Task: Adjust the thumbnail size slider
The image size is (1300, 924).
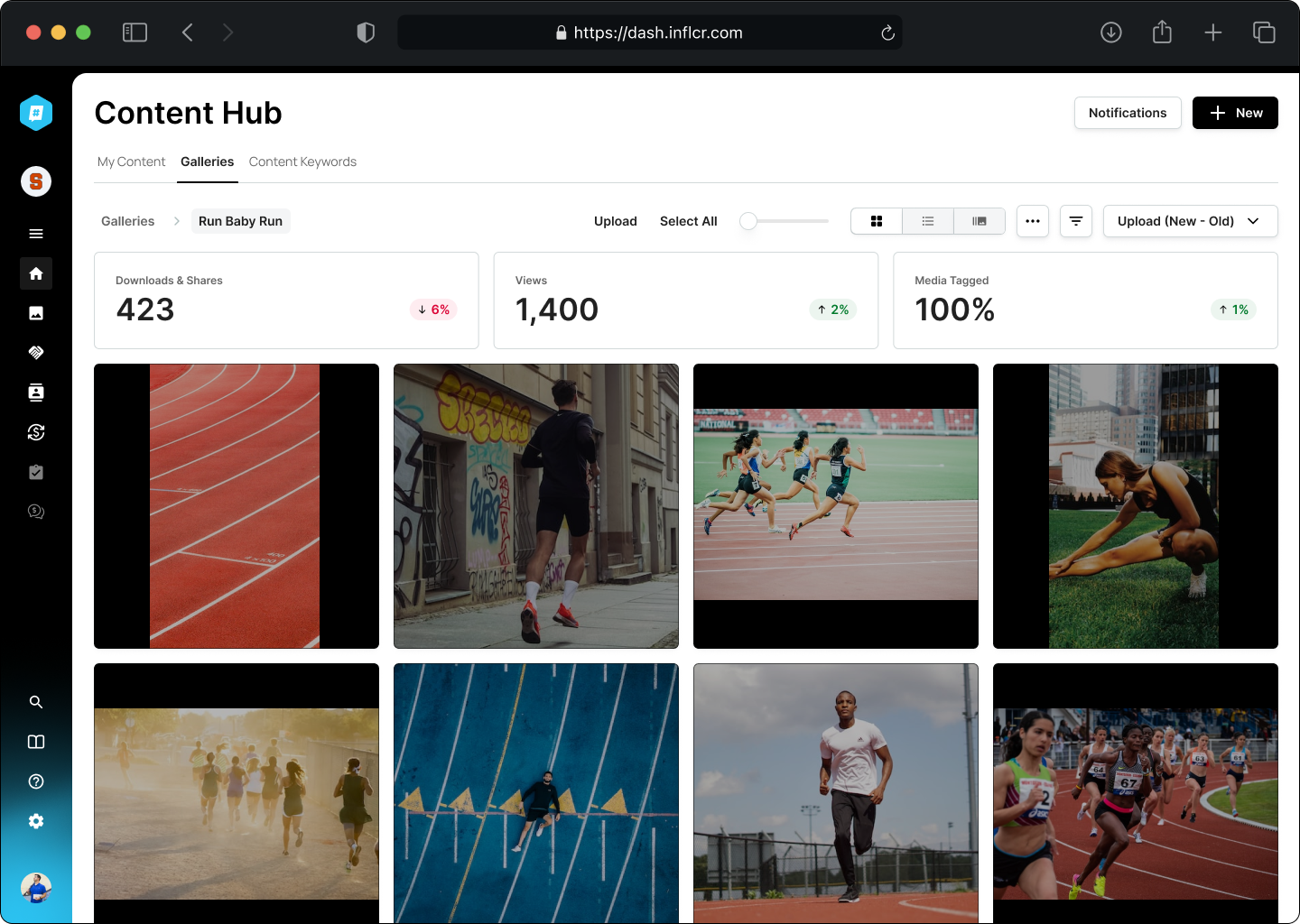Action: [747, 221]
